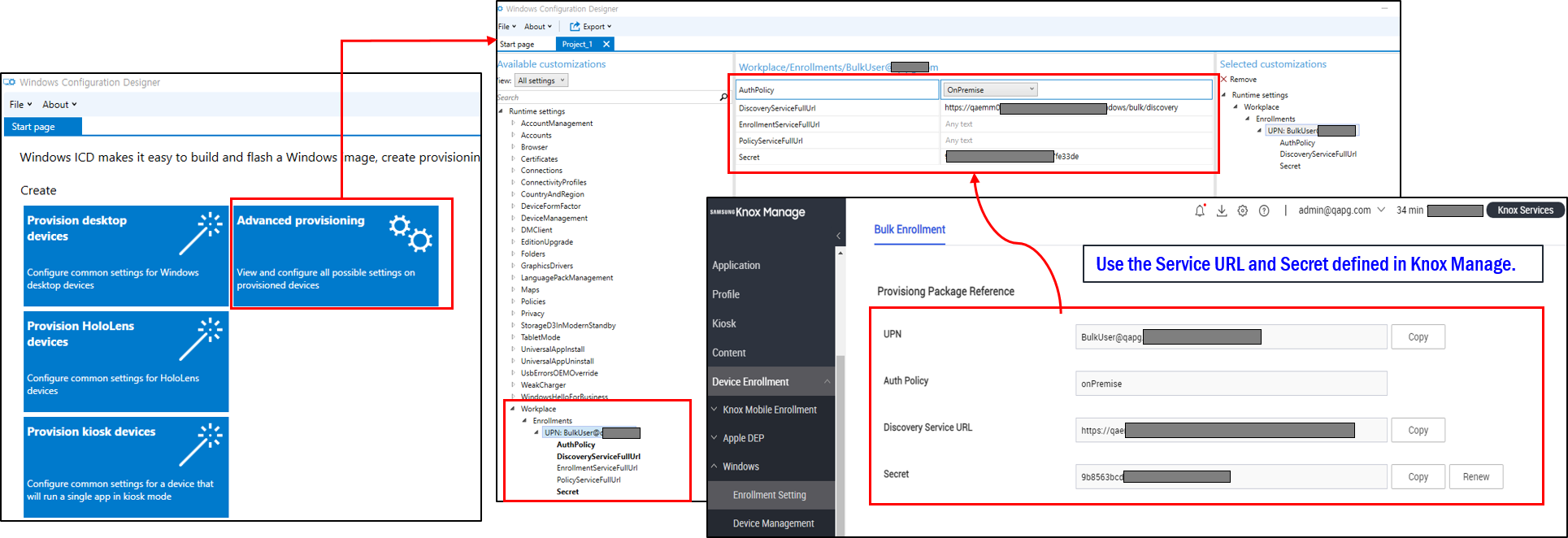Switch to Start page tab in Project window

pyautogui.click(x=517, y=44)
